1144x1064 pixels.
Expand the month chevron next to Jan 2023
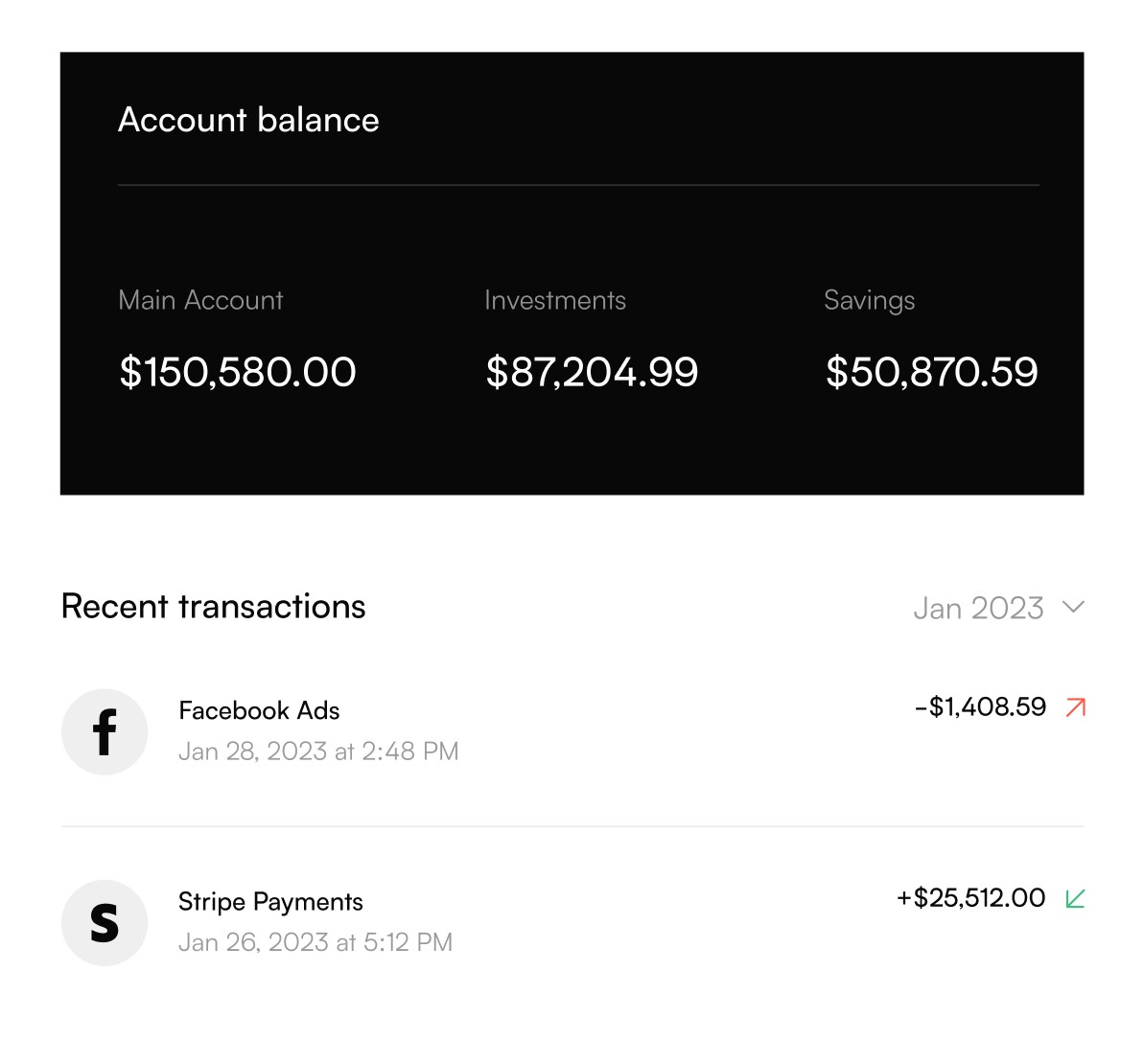tap(1073, 607)
